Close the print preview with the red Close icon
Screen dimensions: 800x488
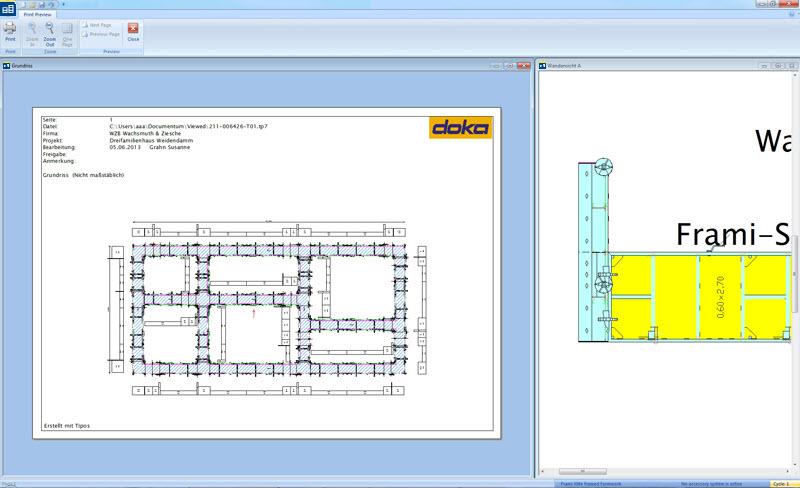coord(133,32)
